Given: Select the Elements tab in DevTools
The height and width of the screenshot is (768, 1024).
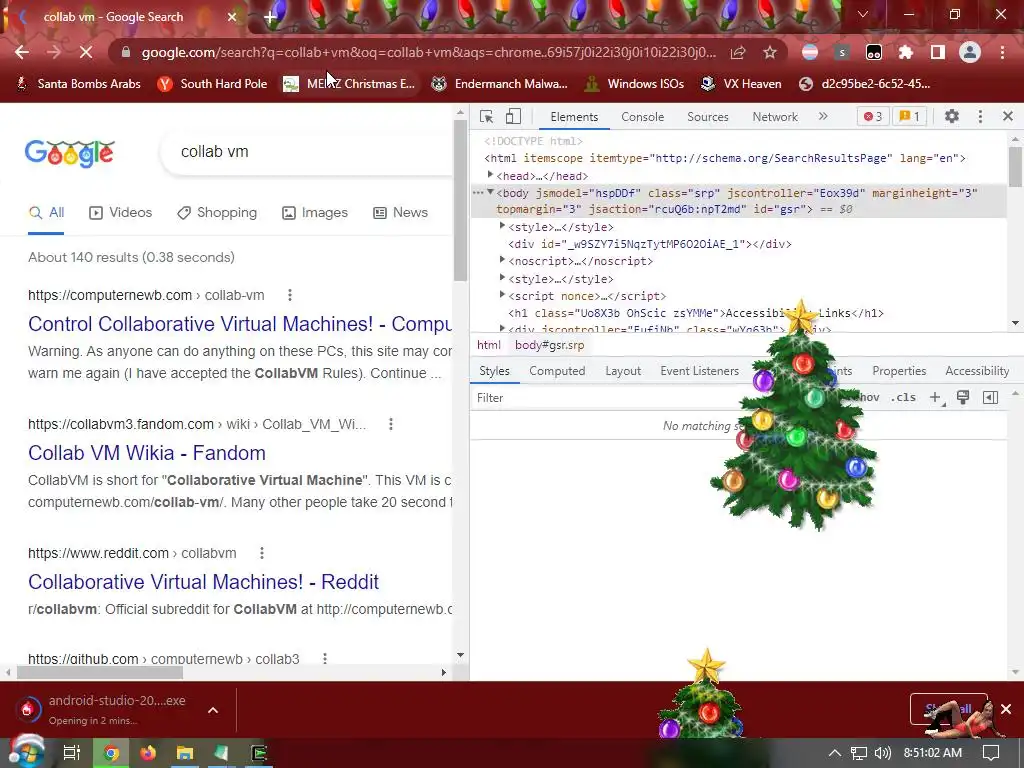Looking at the screenshot, I should tap(574, 117).
